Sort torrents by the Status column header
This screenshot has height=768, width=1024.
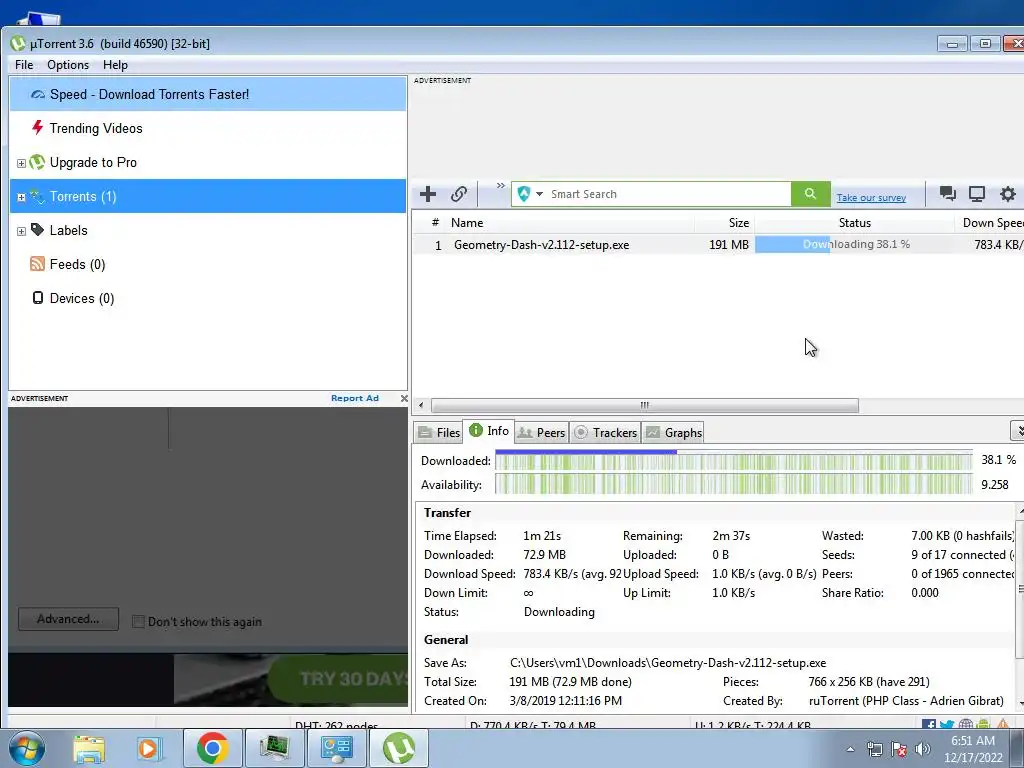(x=854, y=223)
